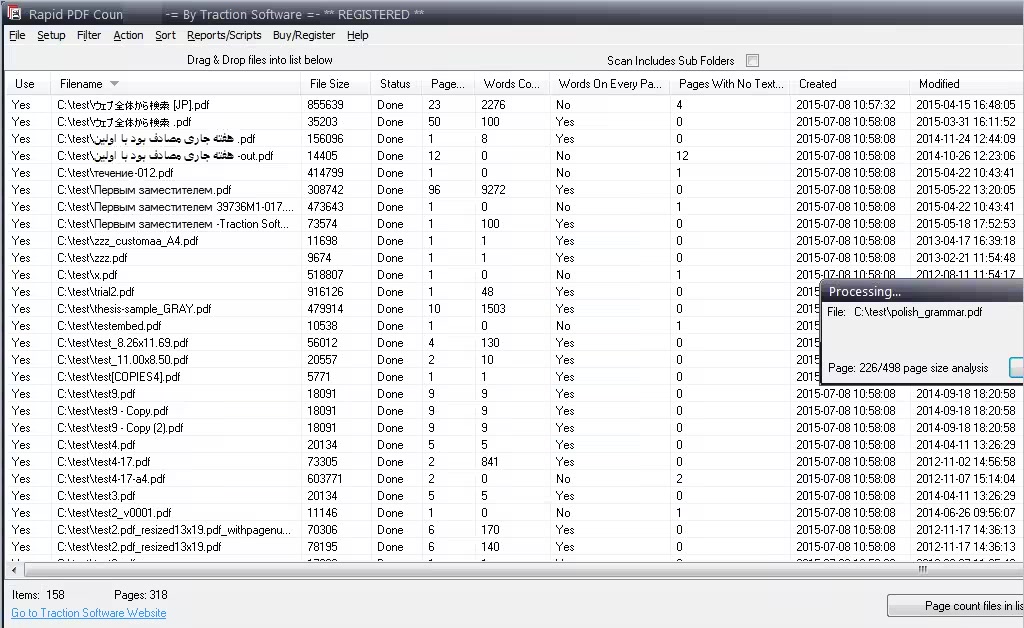This screenshot has height=628, width=1024.
Task: Click the Rapid PDF Count app icon
Action: (x=14, y=14)
